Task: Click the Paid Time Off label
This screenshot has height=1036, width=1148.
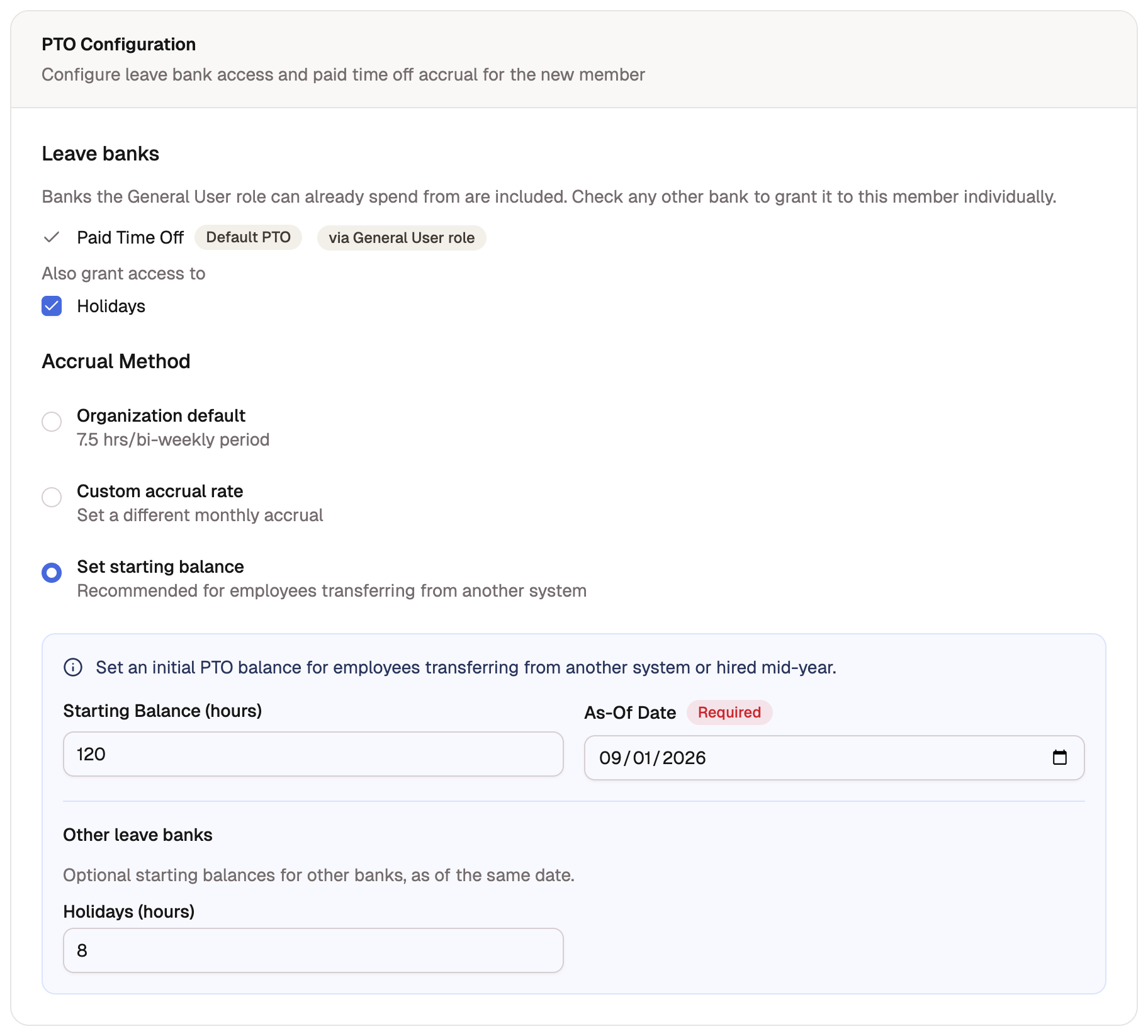Action: click(130, 237)
